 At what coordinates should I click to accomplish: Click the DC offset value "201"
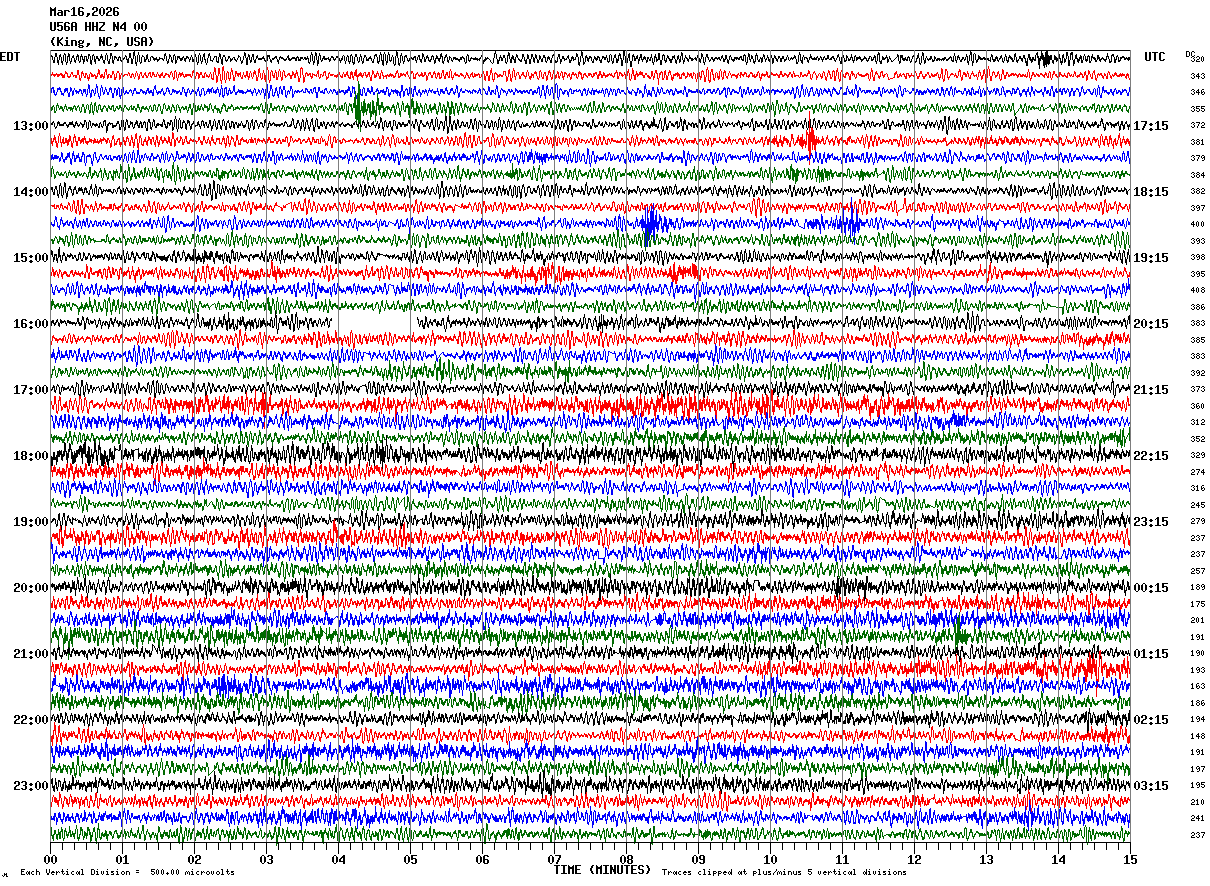pyautogui.click(x=1197, y=620)
